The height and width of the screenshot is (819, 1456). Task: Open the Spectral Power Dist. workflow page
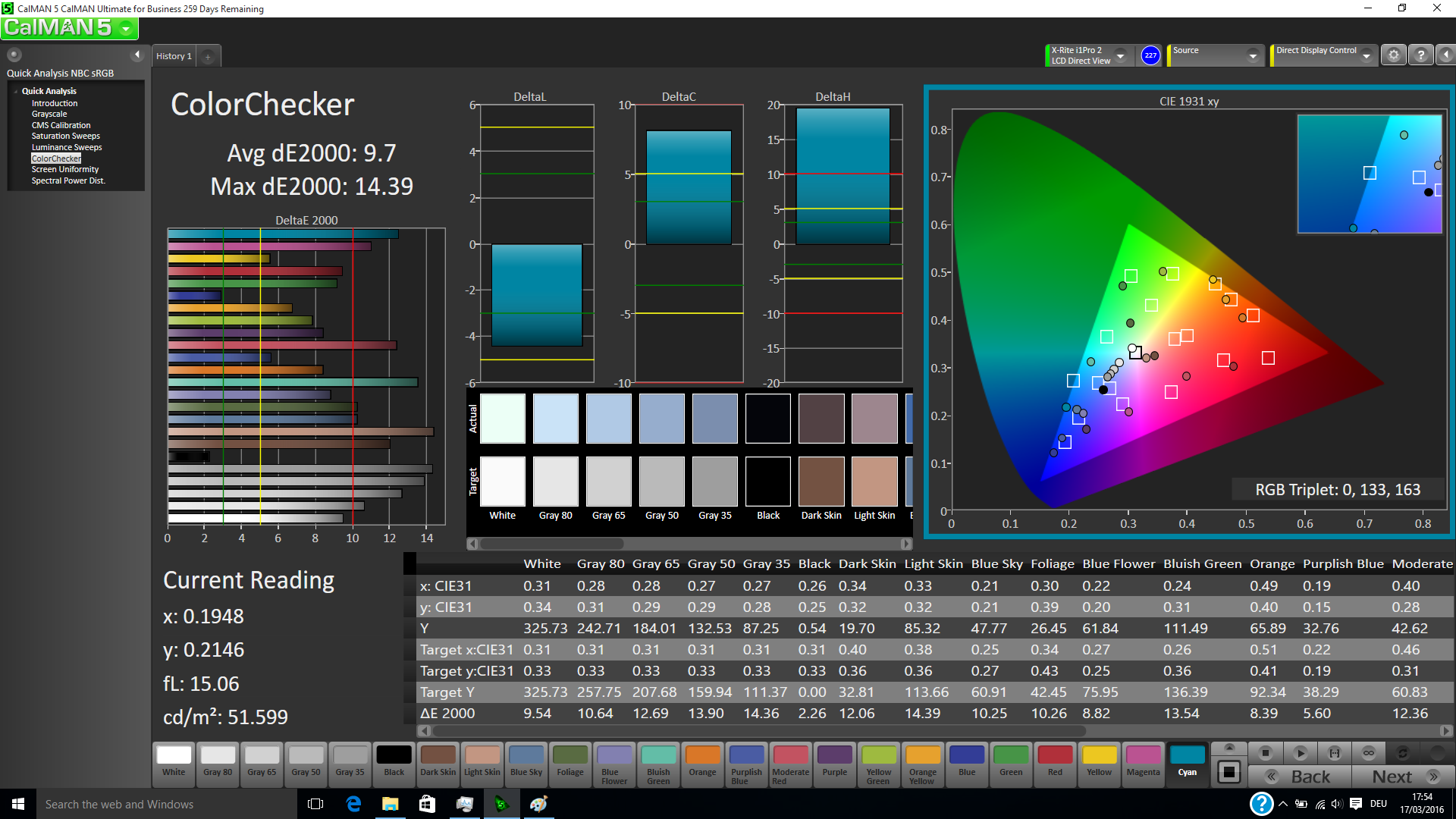click(x=68, y=180)
